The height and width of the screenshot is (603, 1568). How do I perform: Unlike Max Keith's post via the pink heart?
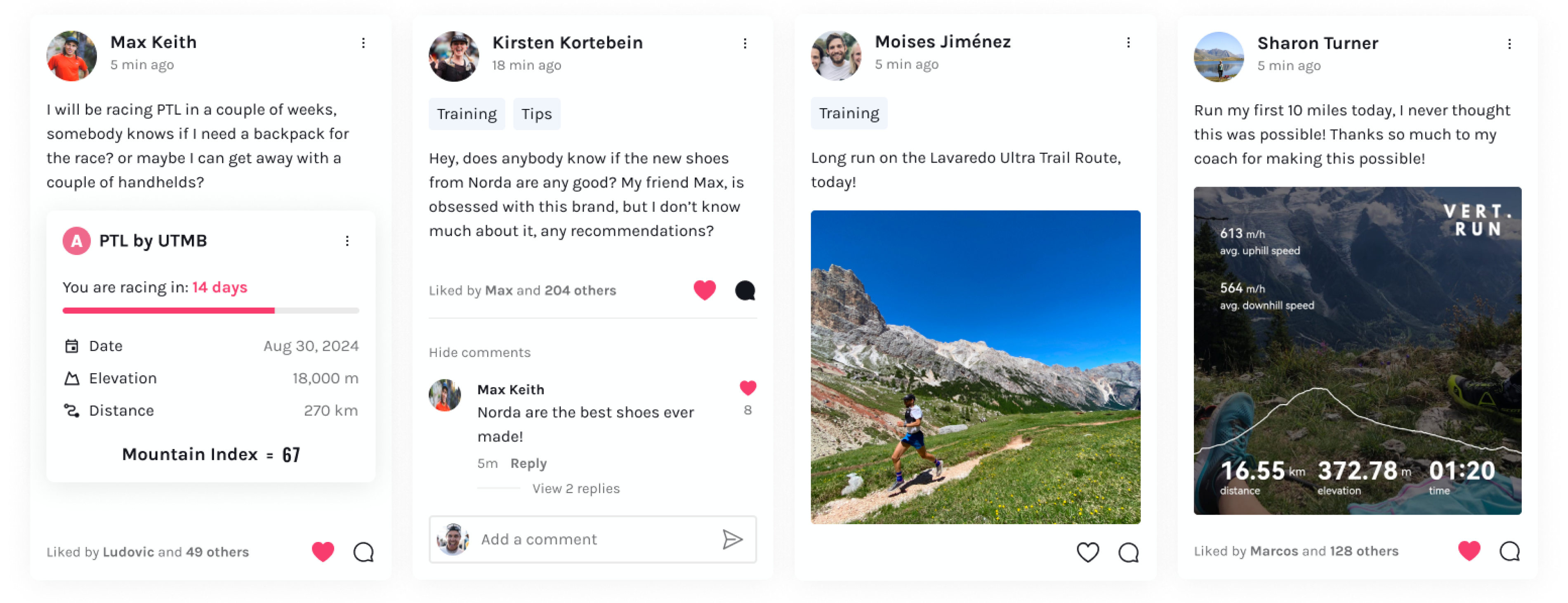coord(323,552)
